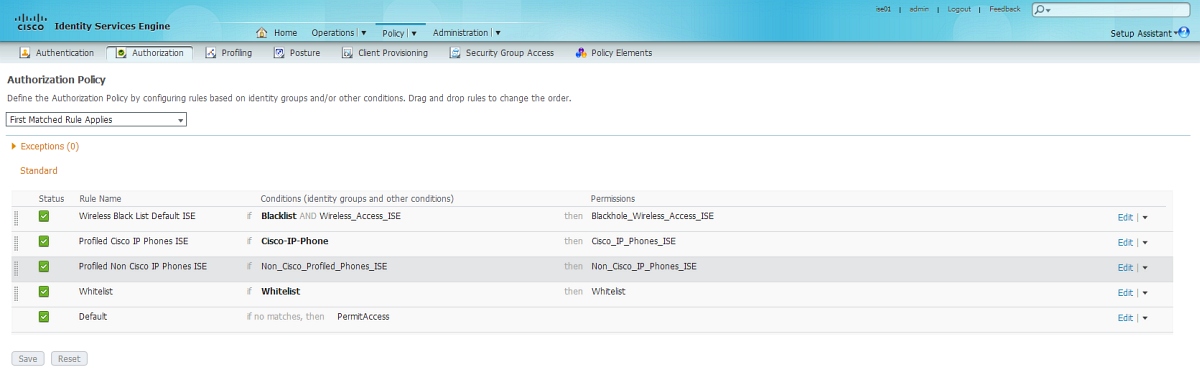
Task: Toggle status of Whitelist rule
Action: (44, 291)
